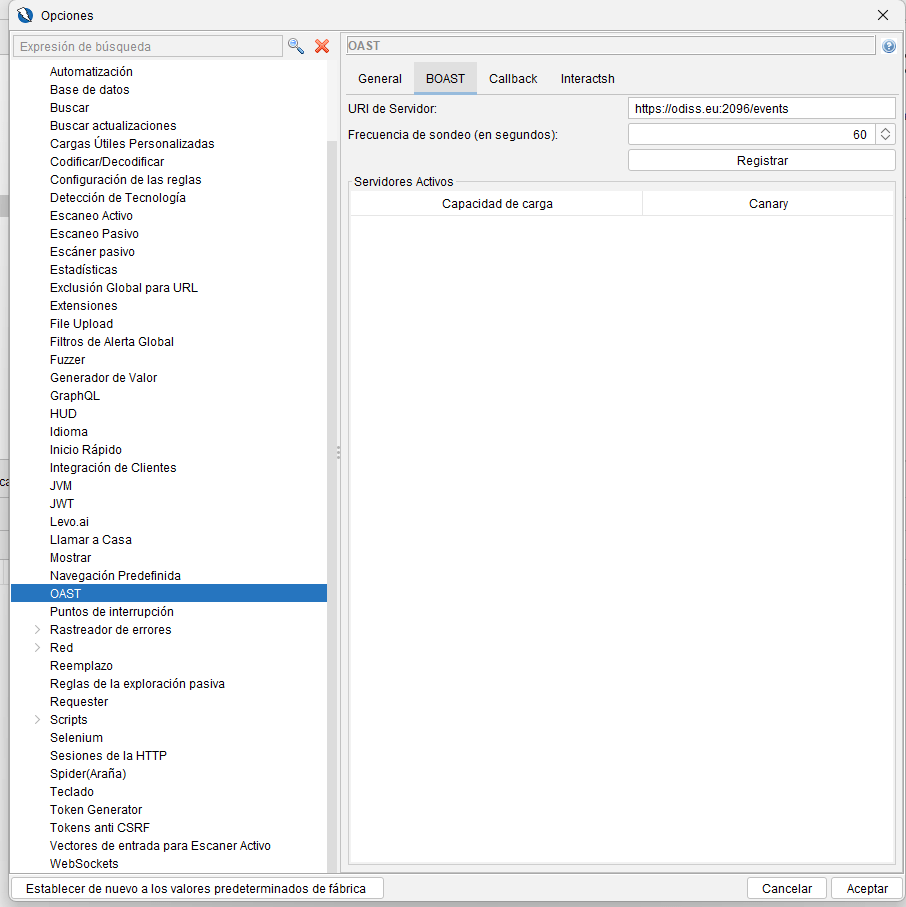
Task: Click the magnifier search icon
Action: (x=296, y=46)
